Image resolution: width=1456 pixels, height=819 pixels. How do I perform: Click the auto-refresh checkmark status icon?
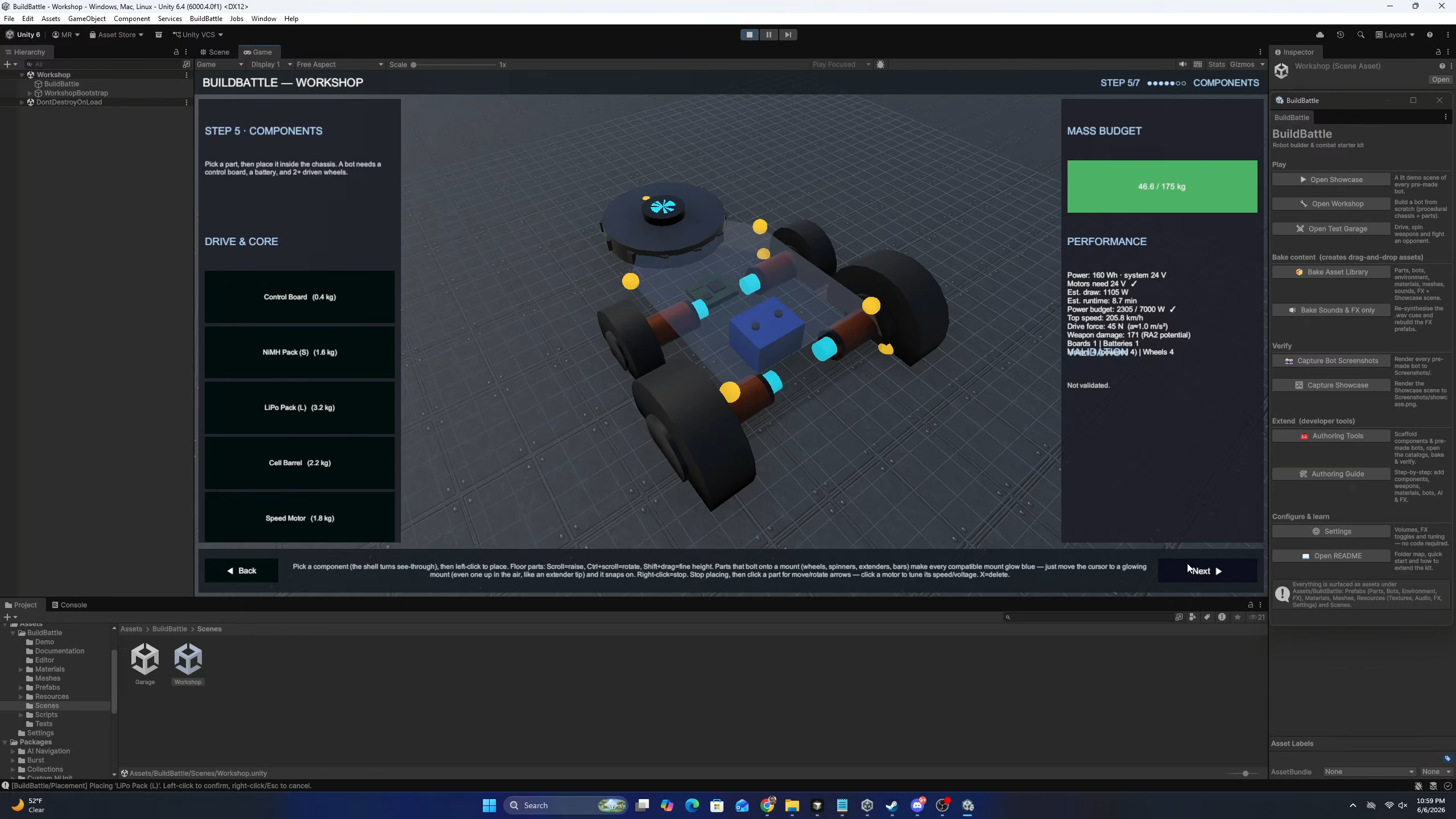point(1448,785)
